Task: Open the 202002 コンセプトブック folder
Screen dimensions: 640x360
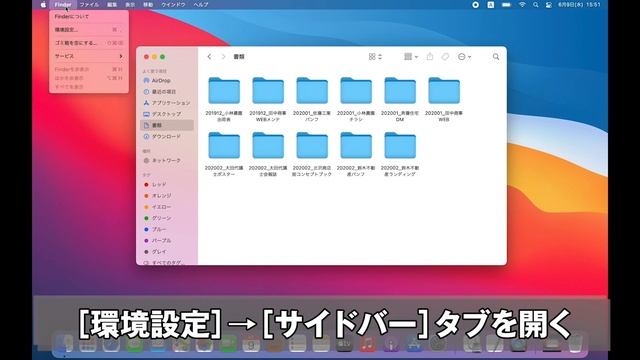Action: pos(312,145)
